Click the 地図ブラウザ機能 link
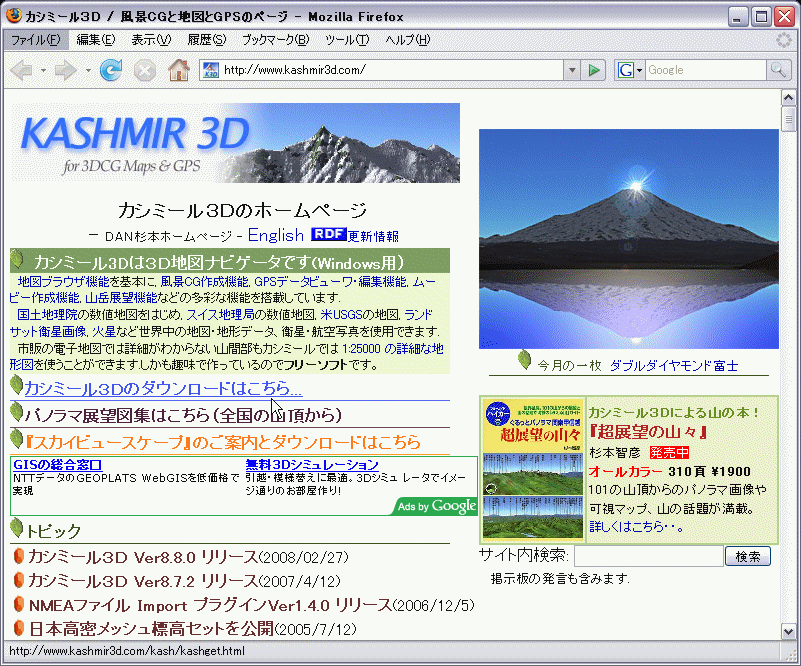This screenshot has height=666, width=801. (x=63, y=281)
